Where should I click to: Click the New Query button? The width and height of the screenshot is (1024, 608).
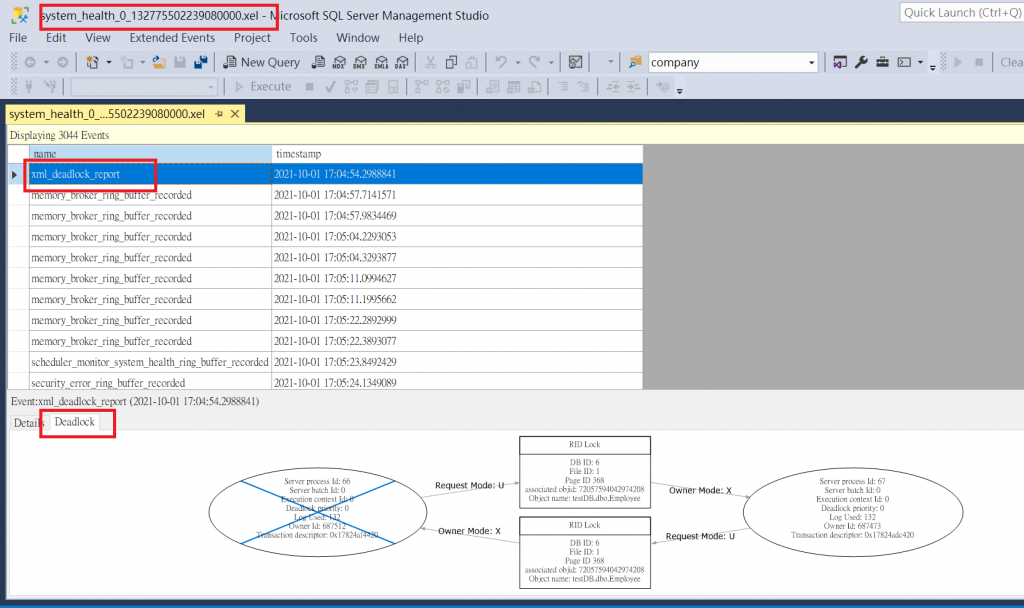click(261, 62)
